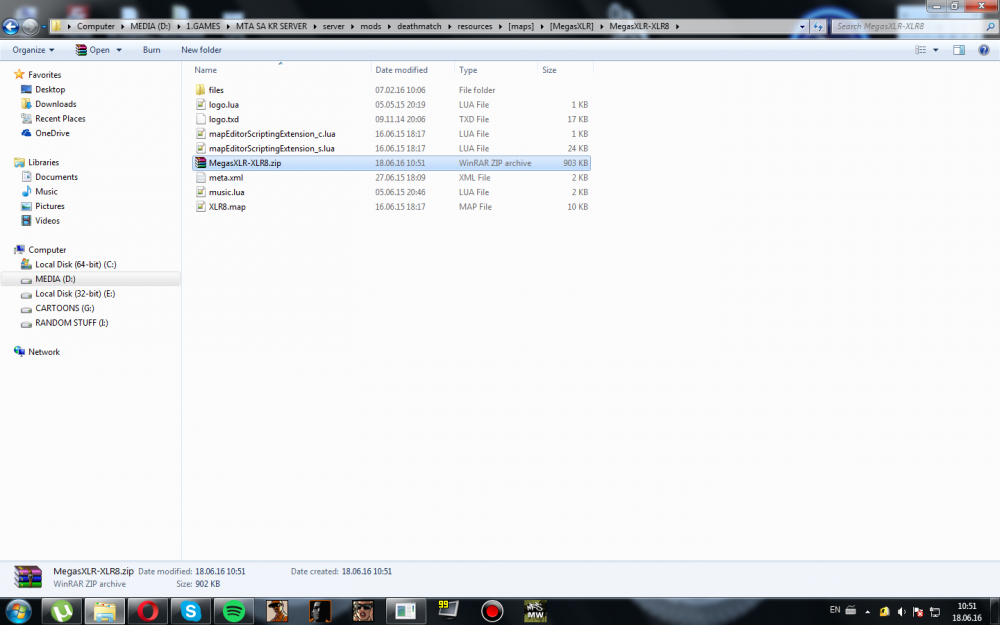Screen dimensions: 1000x625
Task: Click deathmatch breadcrumb in address bar
Action: [x=419, y=26]
